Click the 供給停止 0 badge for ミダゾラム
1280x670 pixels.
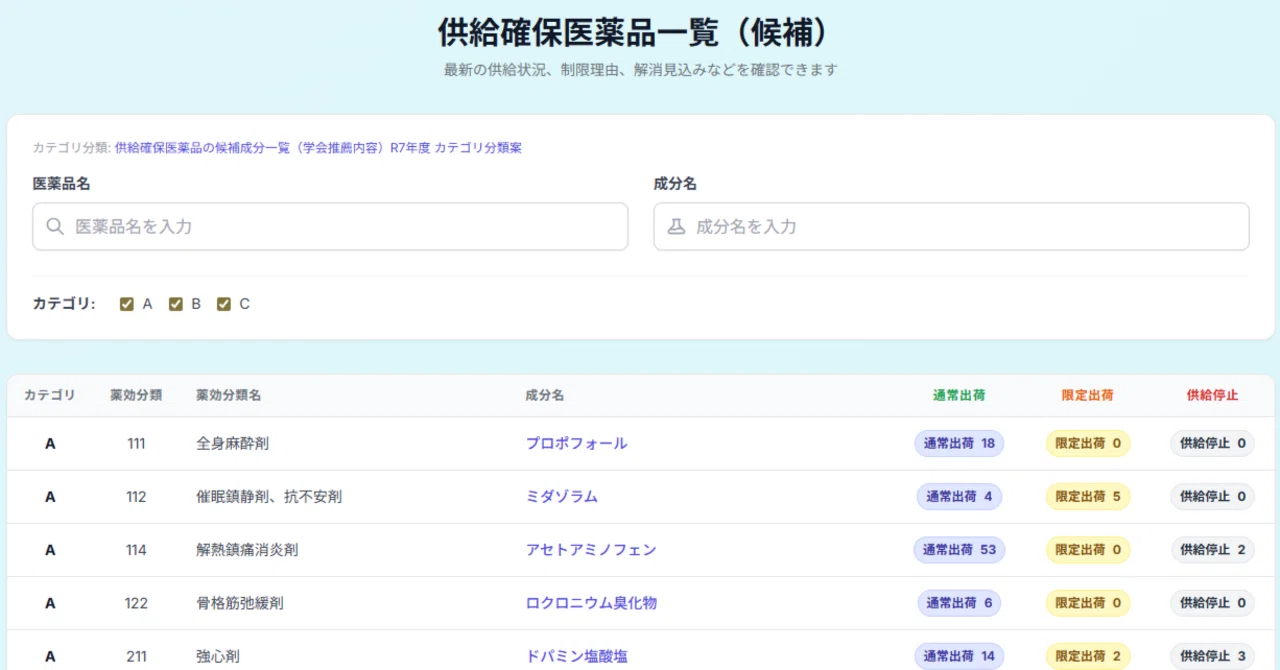pos(1212,496)
